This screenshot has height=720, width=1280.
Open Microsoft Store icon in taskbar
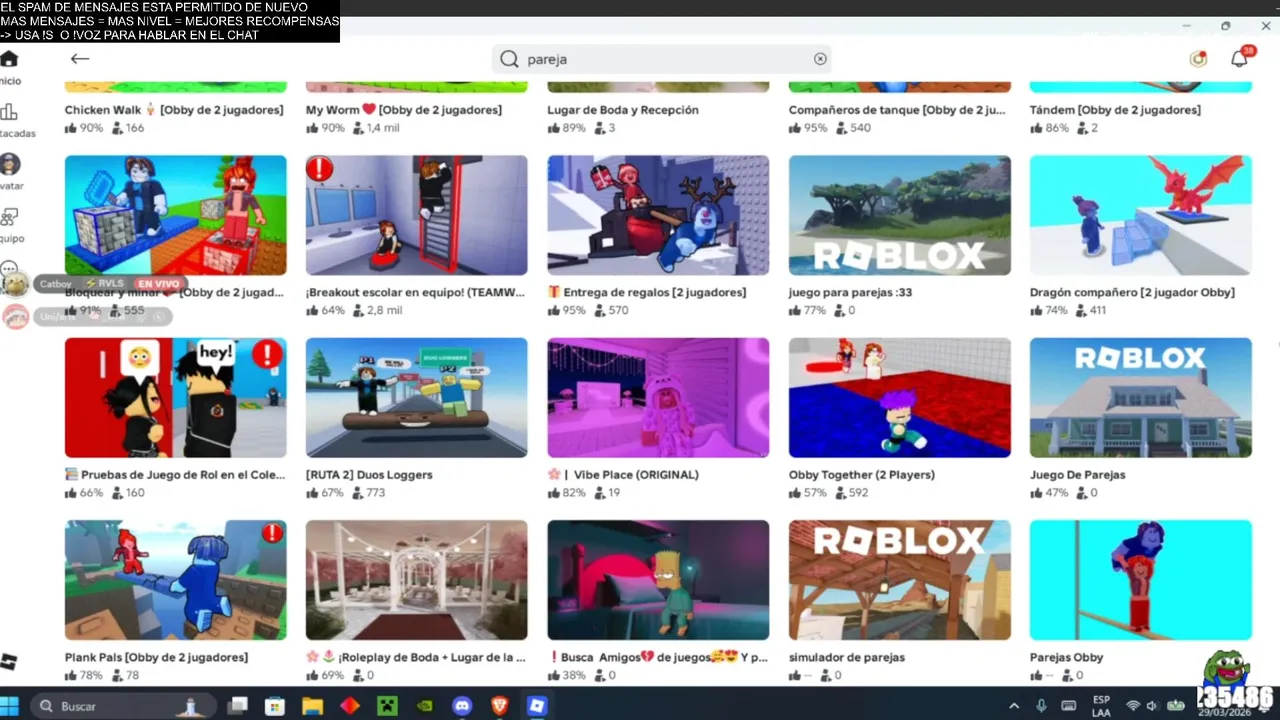point(274,706)
